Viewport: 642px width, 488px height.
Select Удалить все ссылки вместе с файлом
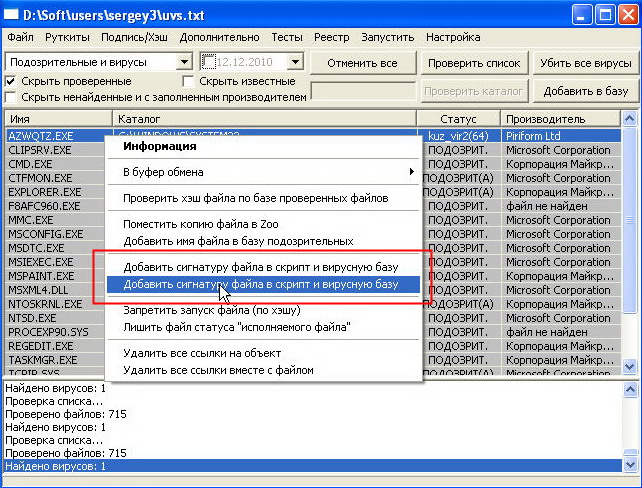point(264,370)
